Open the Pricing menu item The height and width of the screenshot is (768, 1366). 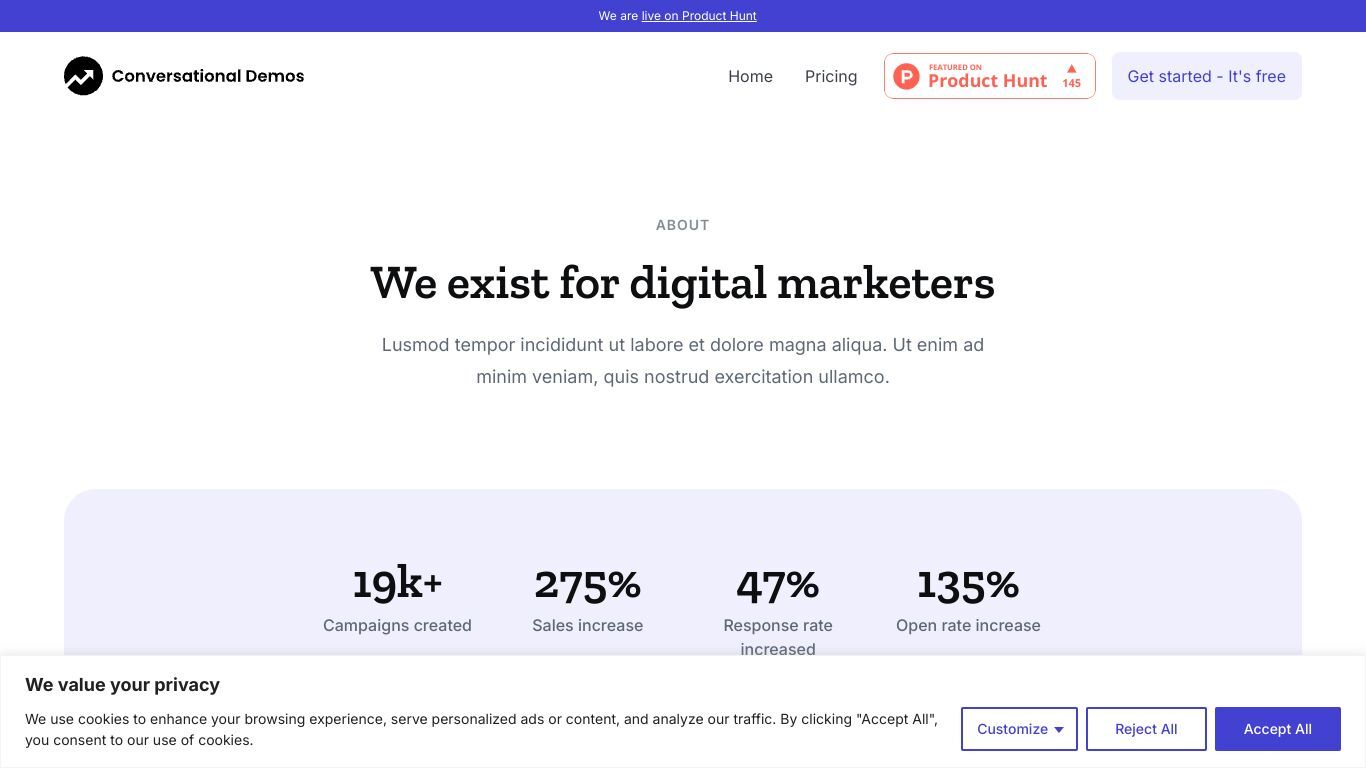[x=831, y=76]
